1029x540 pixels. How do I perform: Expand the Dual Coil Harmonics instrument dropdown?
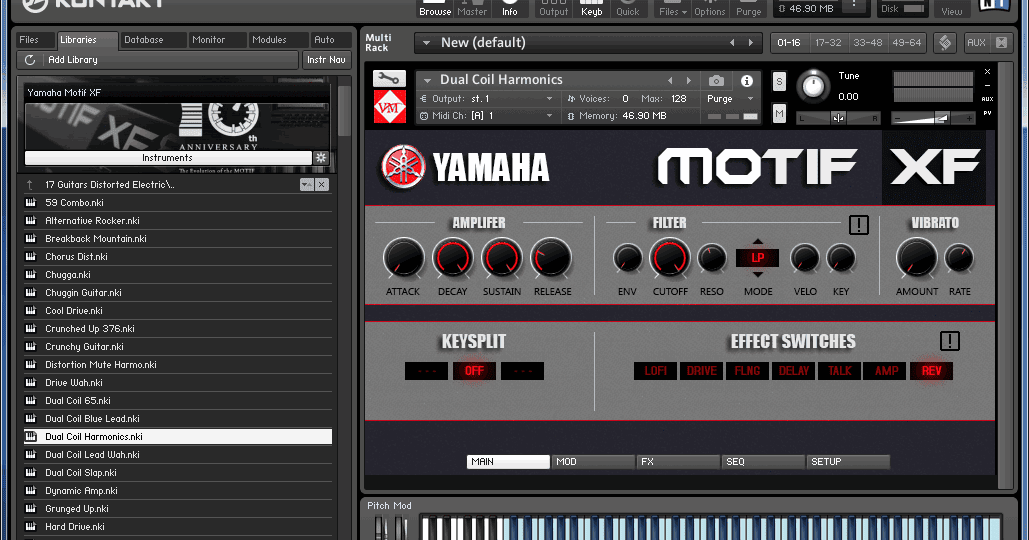(x=427, y=80)
